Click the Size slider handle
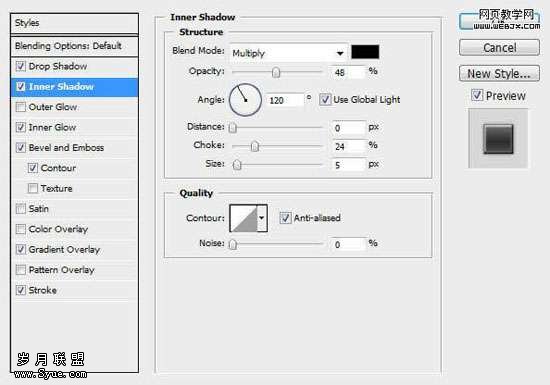This screenshot has height=385, width=550. tap(237, 164)
